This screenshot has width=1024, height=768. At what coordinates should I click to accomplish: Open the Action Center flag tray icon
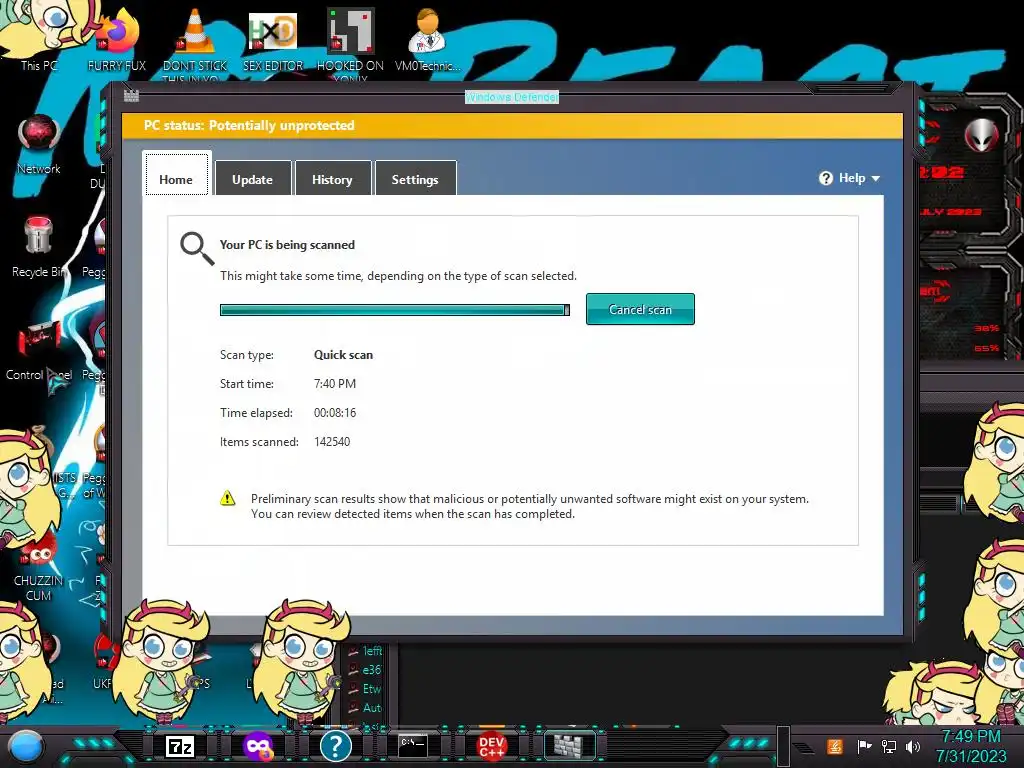pos(864,746)
